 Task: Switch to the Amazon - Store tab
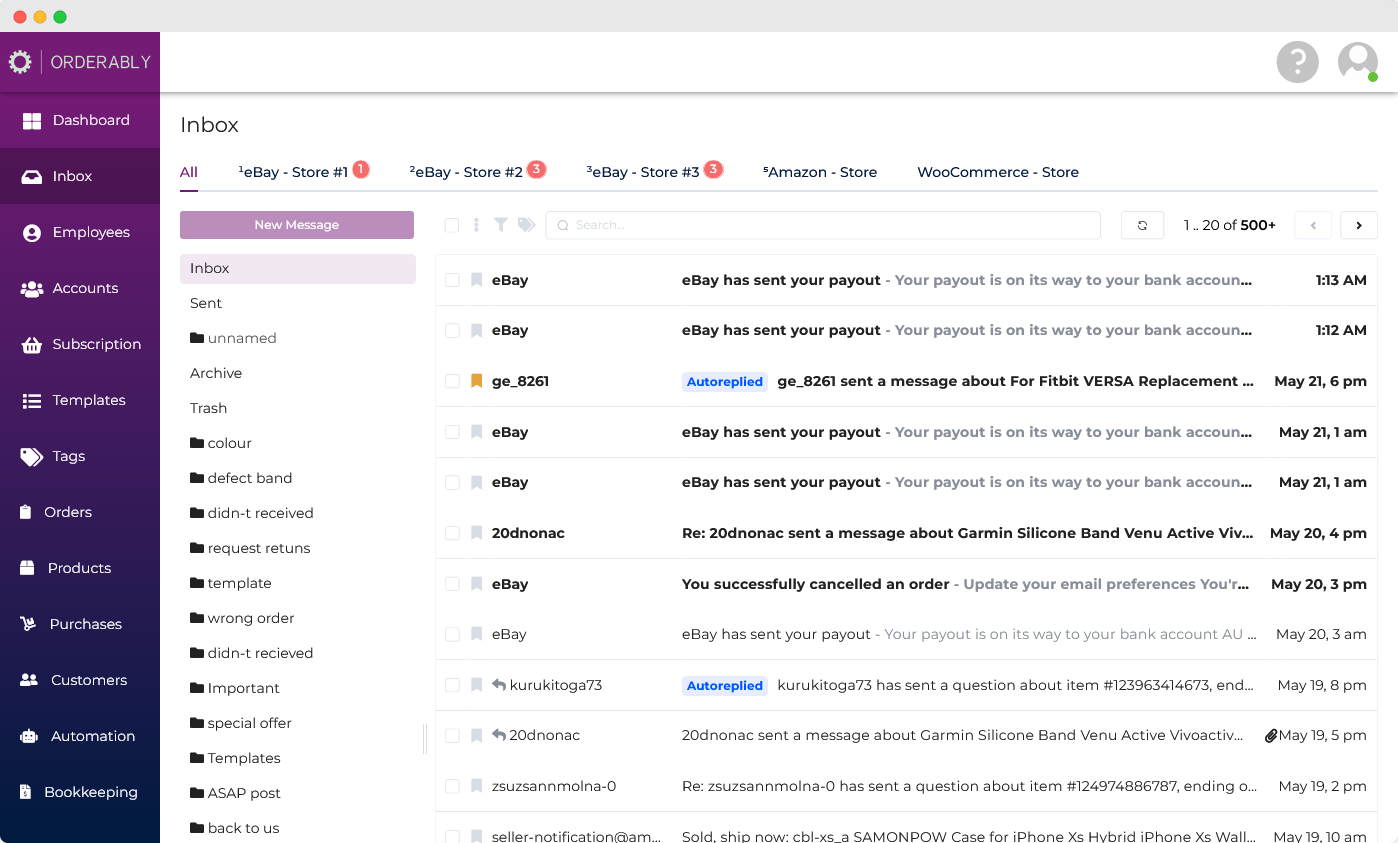click(820, 172)
